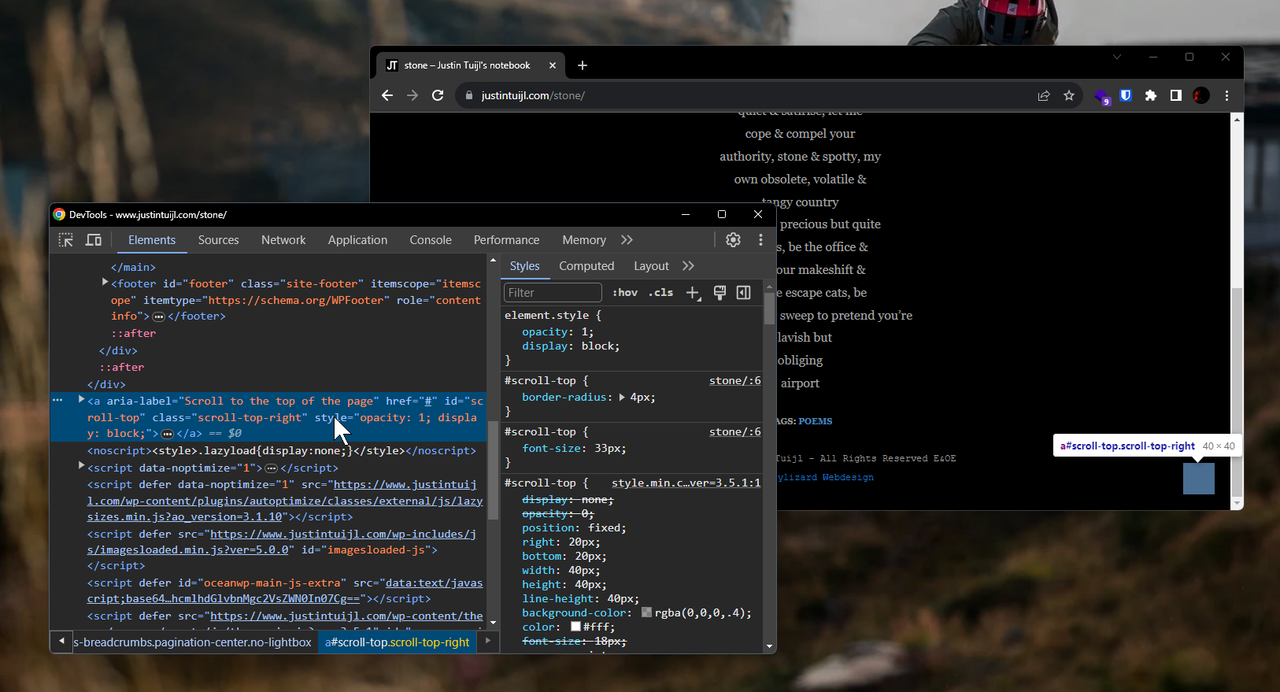Click the scroll-to-top button on webpage
The image size is (1280, 692).
(1199, 478)
